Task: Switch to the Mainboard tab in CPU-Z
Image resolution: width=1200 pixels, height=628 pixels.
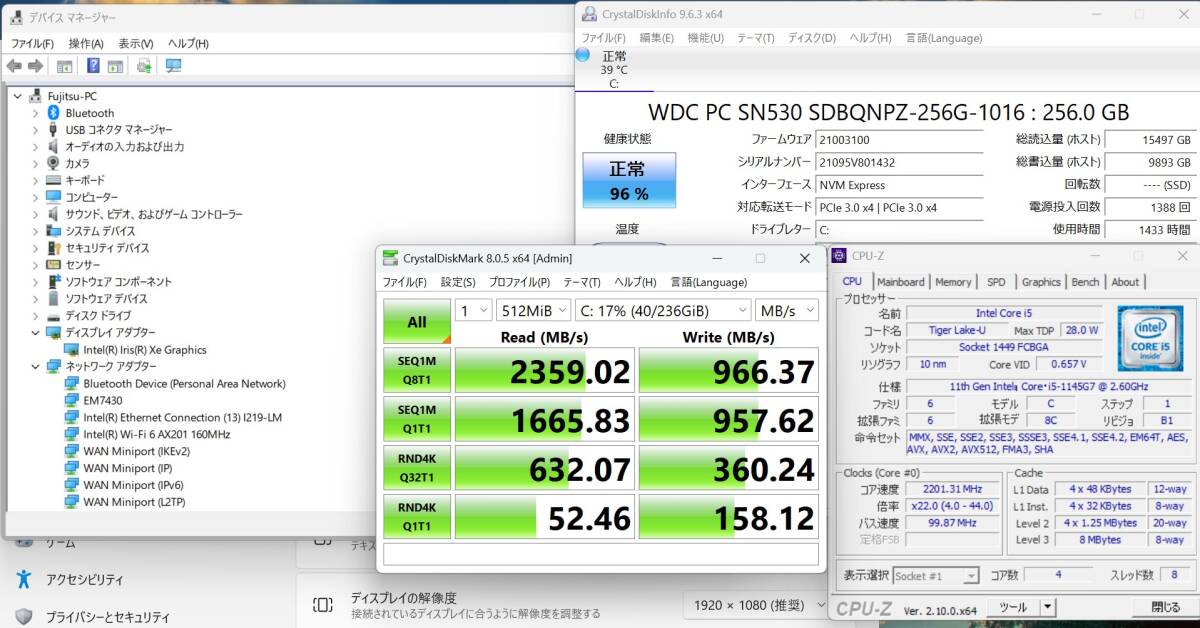Action: tap(901, 282)
